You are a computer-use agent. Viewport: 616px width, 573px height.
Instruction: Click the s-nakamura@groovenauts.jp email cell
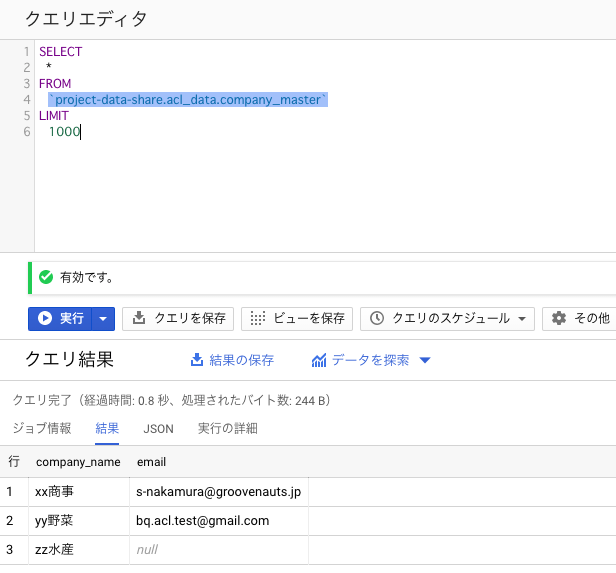pos(219,492)
